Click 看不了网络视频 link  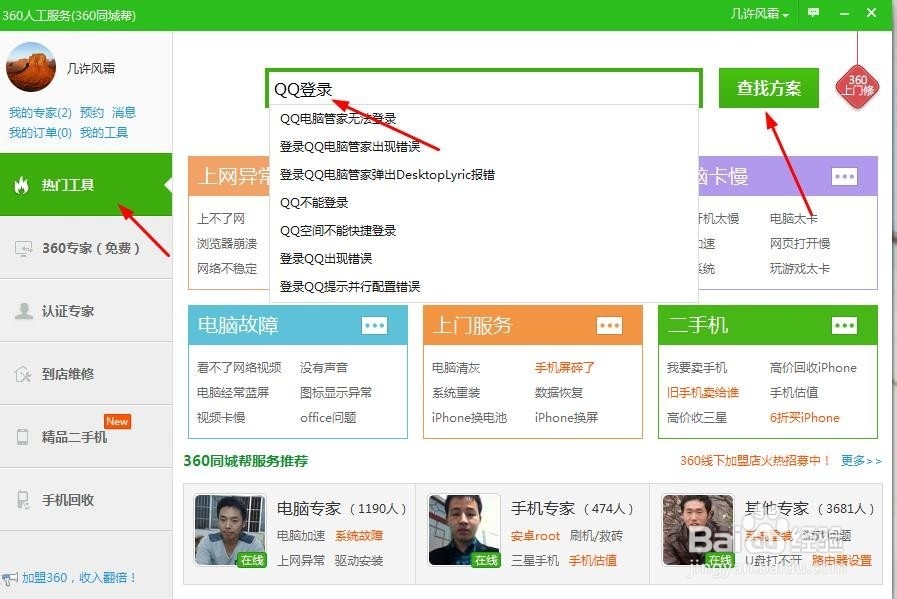coord(239,367)
